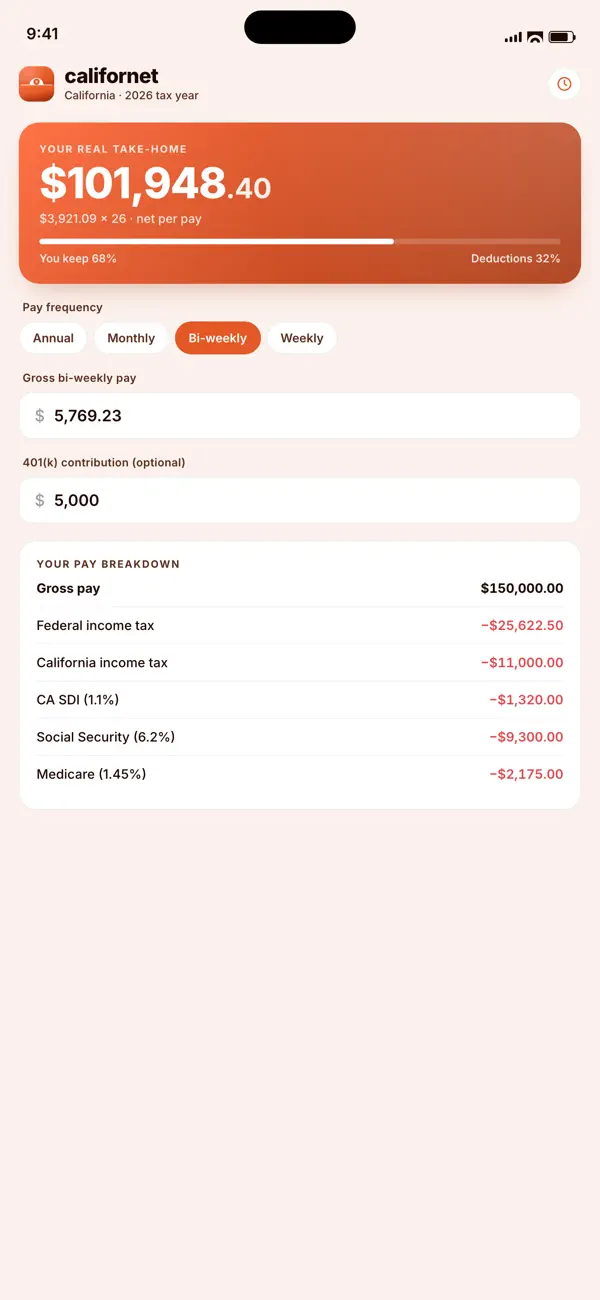600x1300 pixels.
Task: Select Weekly pay frequency
Action: click(x=302, y=338)
